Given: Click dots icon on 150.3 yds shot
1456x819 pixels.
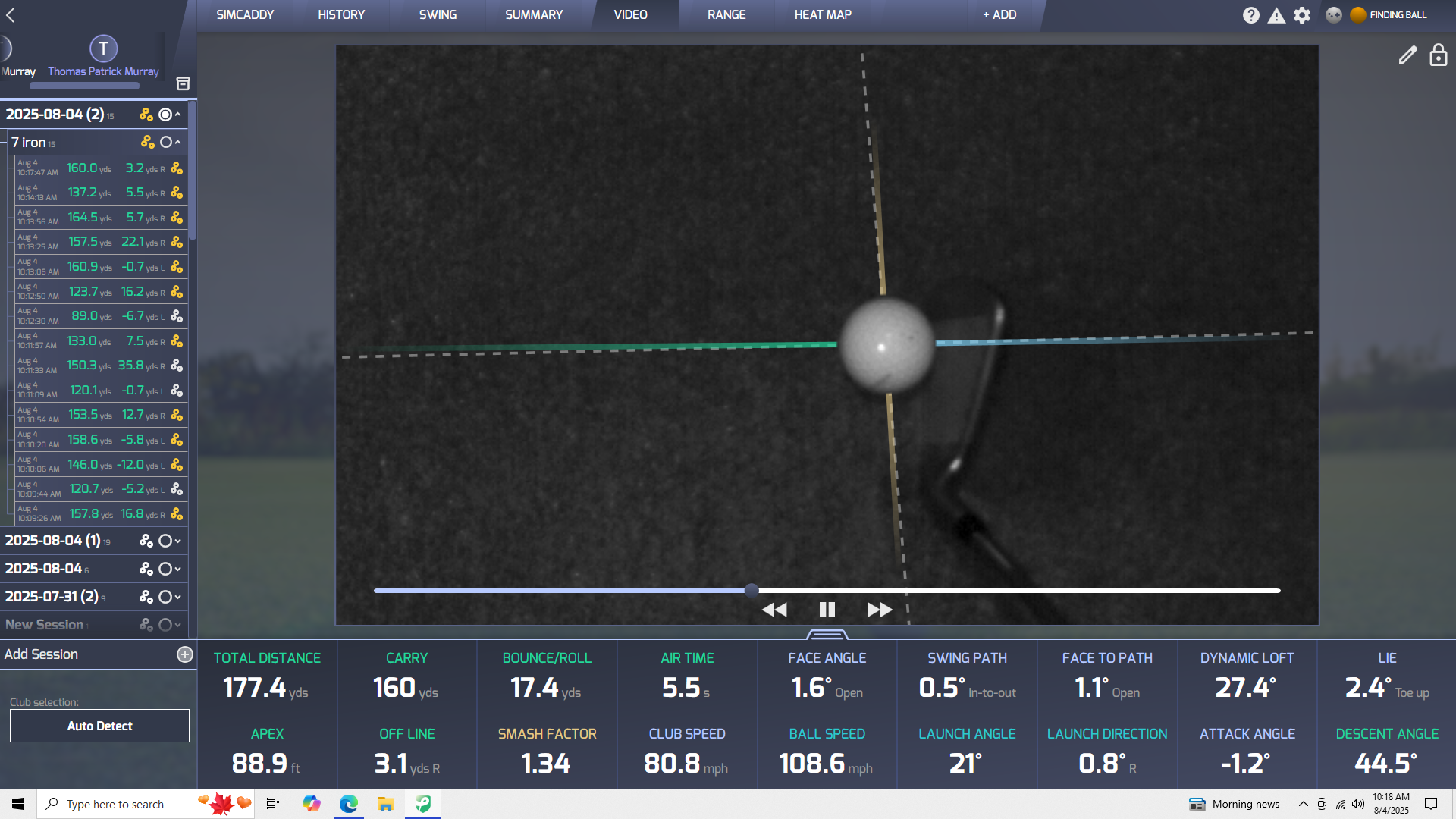Looking at the screenshot, I should [177, 366].
